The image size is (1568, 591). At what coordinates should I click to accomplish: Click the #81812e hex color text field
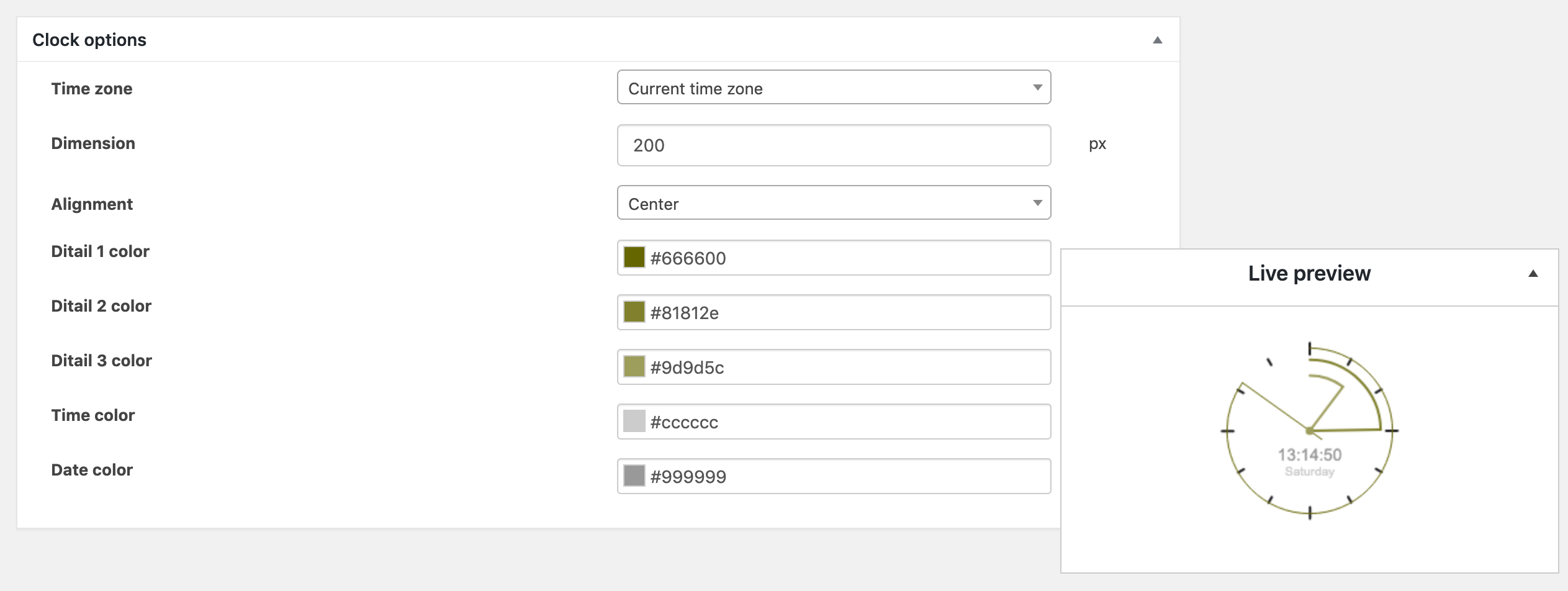click(847, 313)
